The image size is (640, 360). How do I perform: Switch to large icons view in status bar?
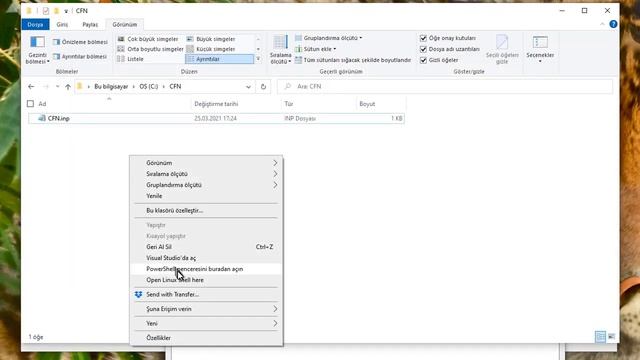pyautogui.click(x=611, y=337)
